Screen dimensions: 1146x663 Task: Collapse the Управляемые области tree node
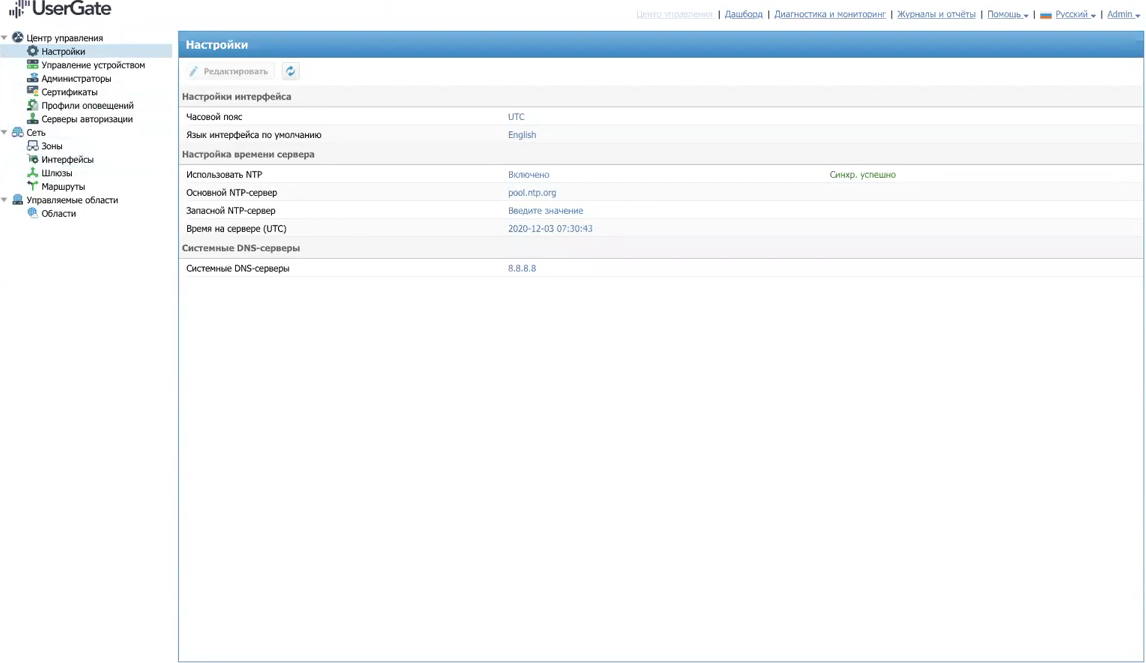(4, 200)
